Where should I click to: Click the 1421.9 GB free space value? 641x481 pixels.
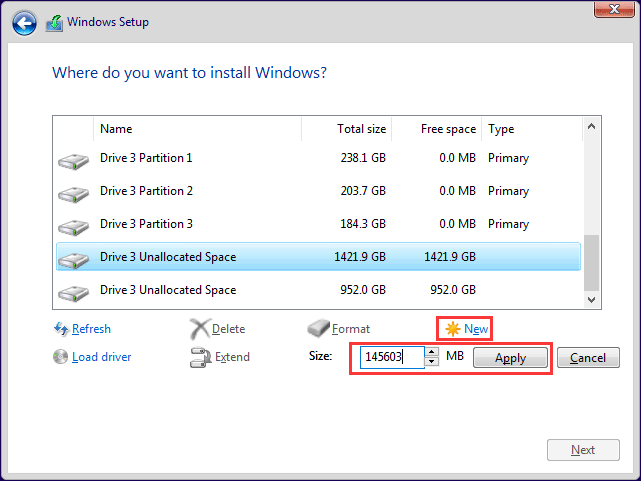(x=450, y=257)
